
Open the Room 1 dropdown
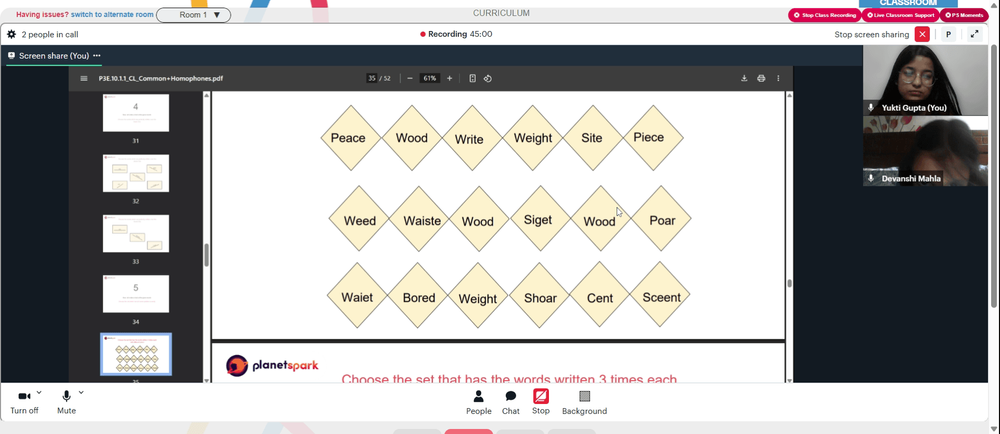coord(193,15)
